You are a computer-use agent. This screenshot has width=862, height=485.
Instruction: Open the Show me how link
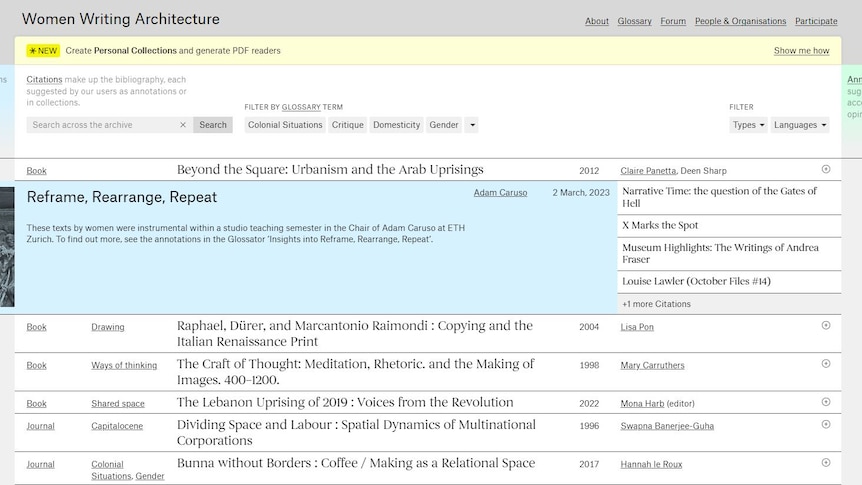[801, 51]
